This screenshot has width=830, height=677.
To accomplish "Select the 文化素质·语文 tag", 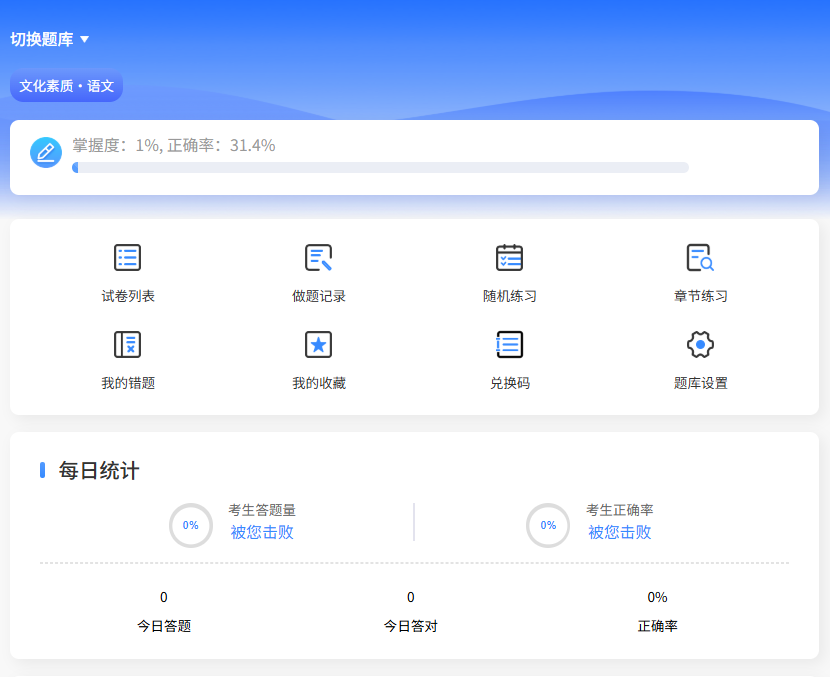I will pos(66,87).
